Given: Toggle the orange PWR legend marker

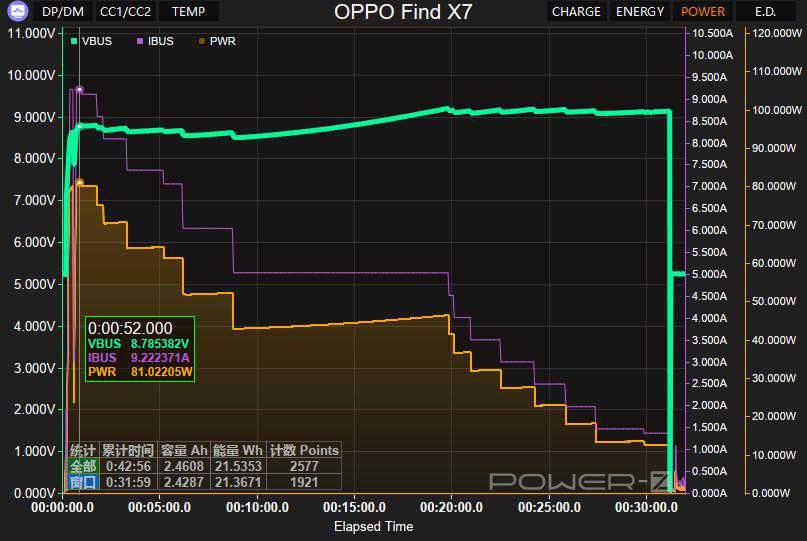Looking at the screenshot, I should (203, 41).
